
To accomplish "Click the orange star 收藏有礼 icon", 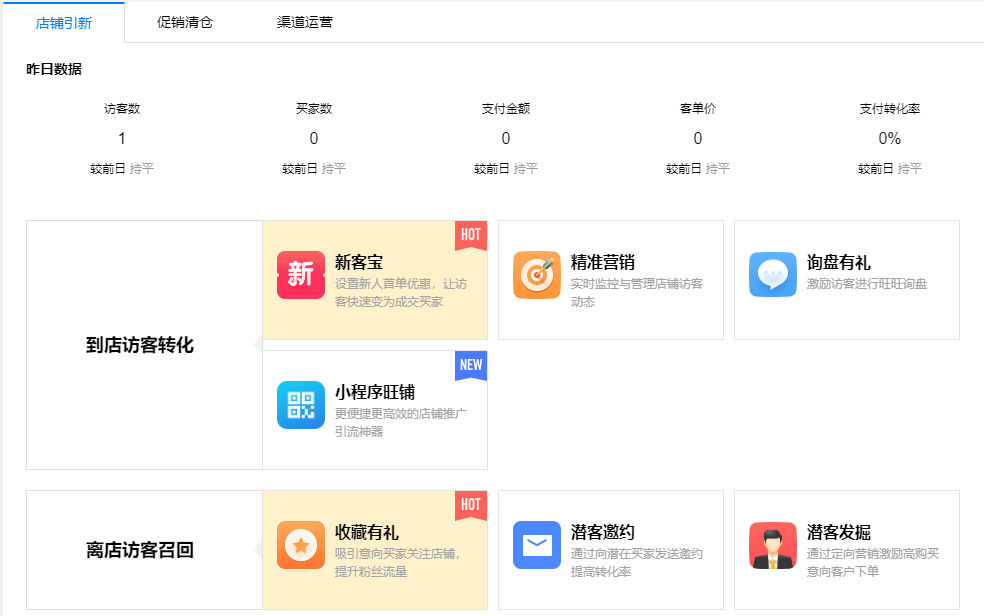I will (301, 545).
